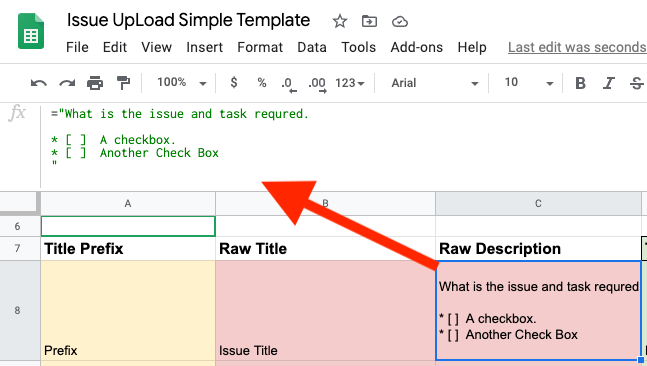Screen dimensions: 647x366
Task: Select the empty cell A6
Action: (128, 226)
